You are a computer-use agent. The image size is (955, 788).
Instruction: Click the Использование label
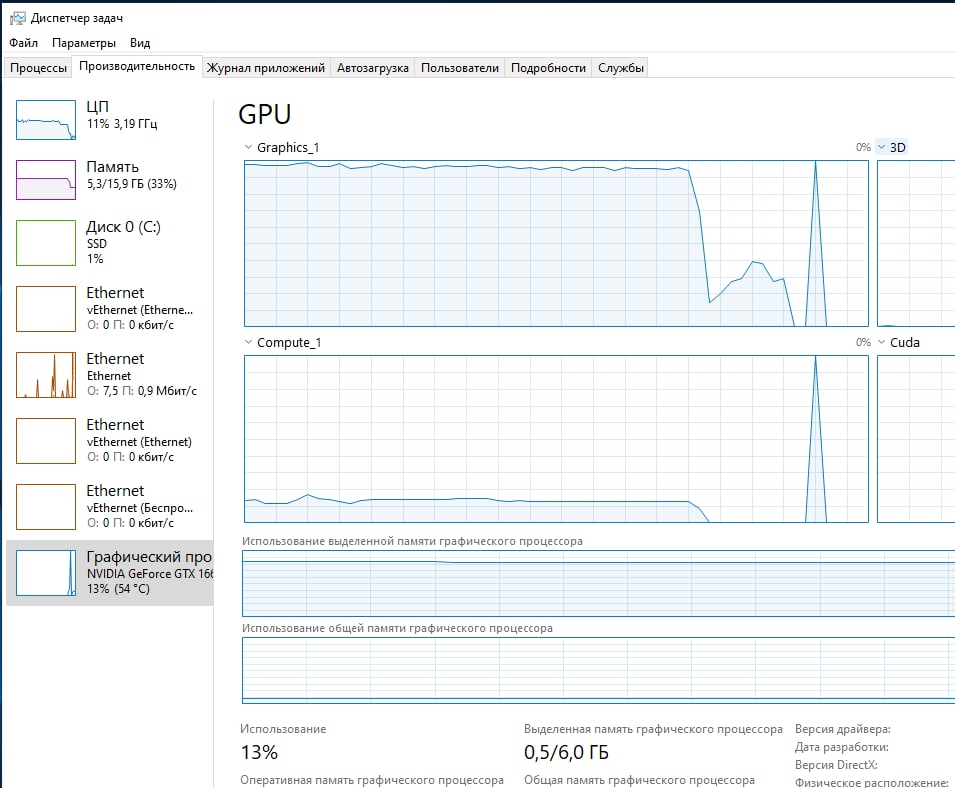click(283, 729)
